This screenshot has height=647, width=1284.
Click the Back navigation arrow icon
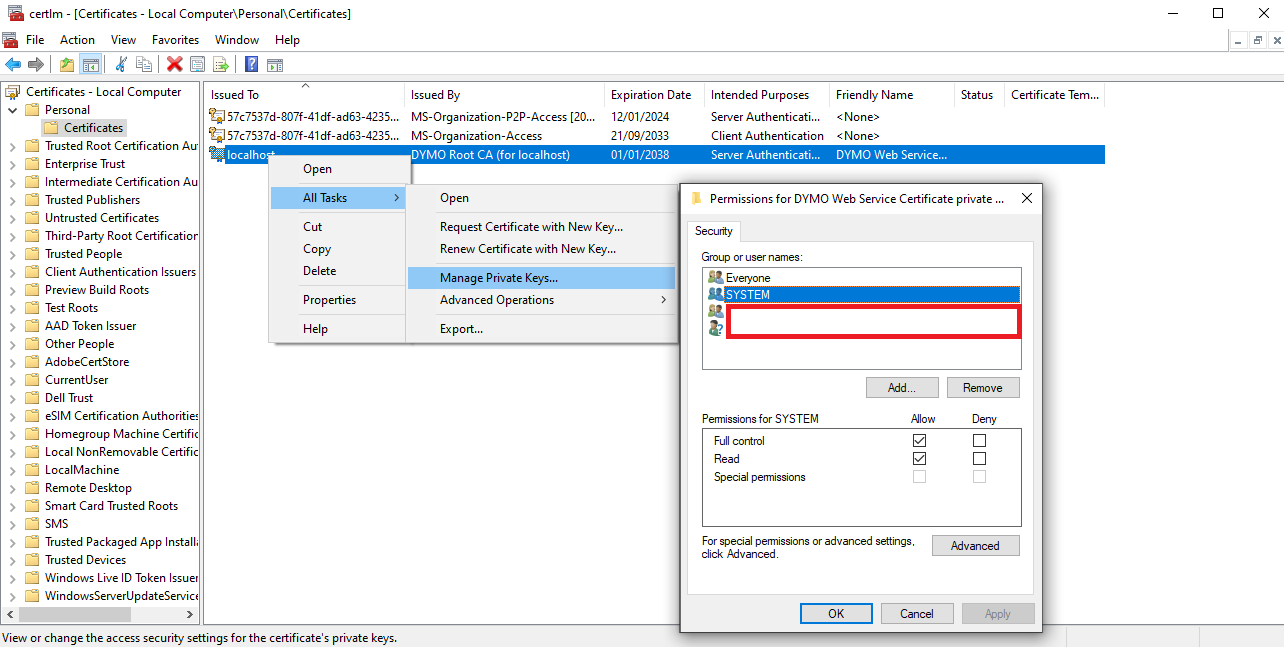(13, 64)
